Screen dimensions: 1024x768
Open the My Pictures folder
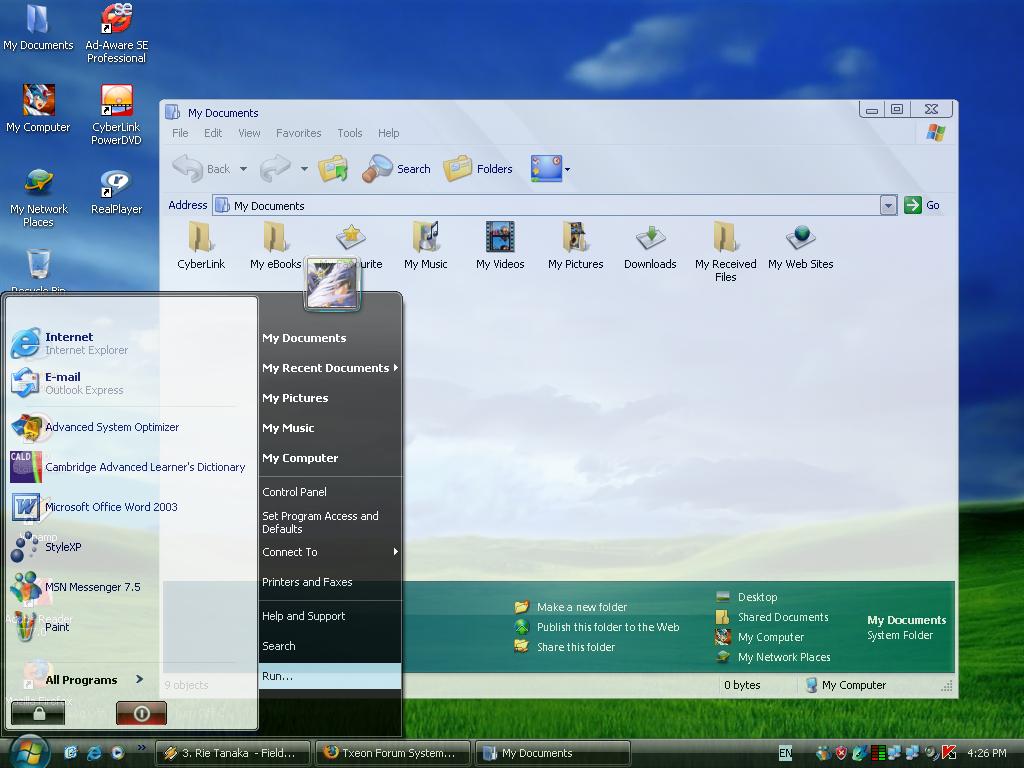tap(575, 246)
